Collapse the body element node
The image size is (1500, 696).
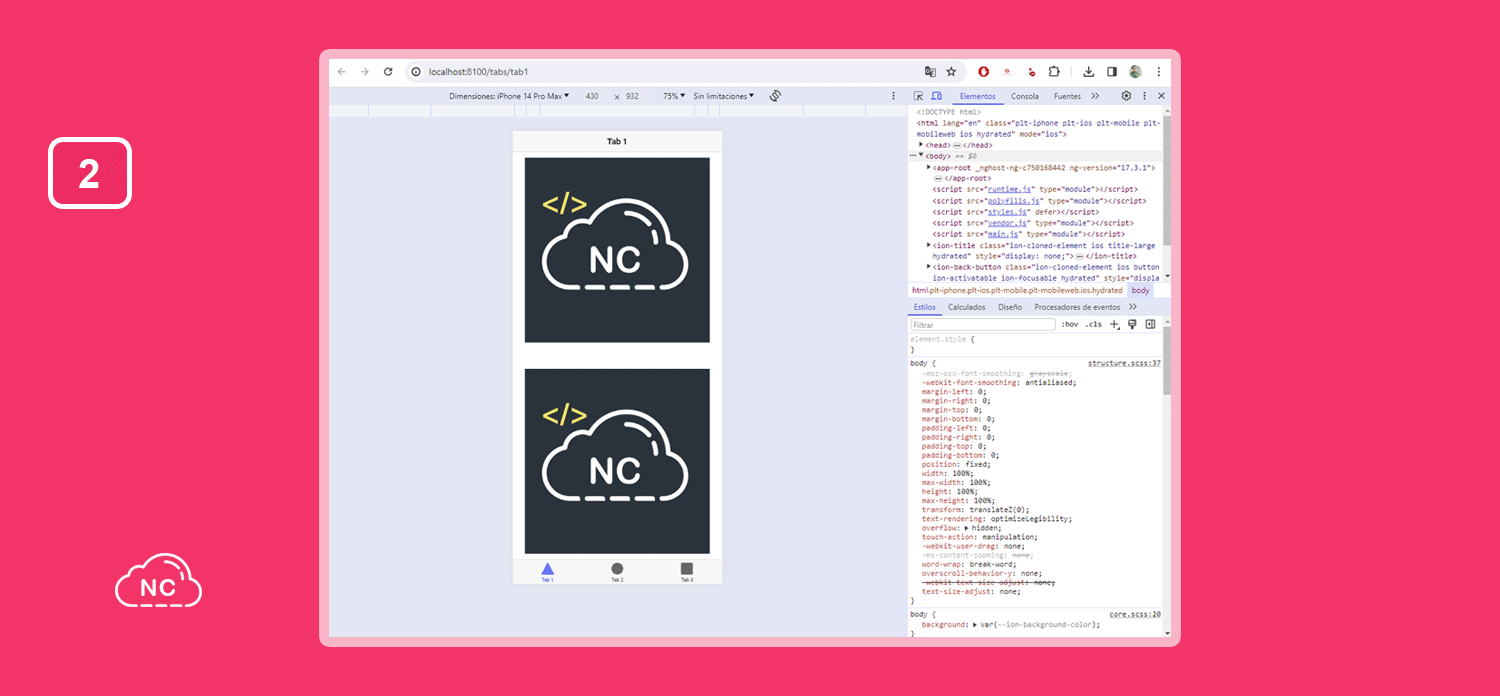click(x=921, y=155)
